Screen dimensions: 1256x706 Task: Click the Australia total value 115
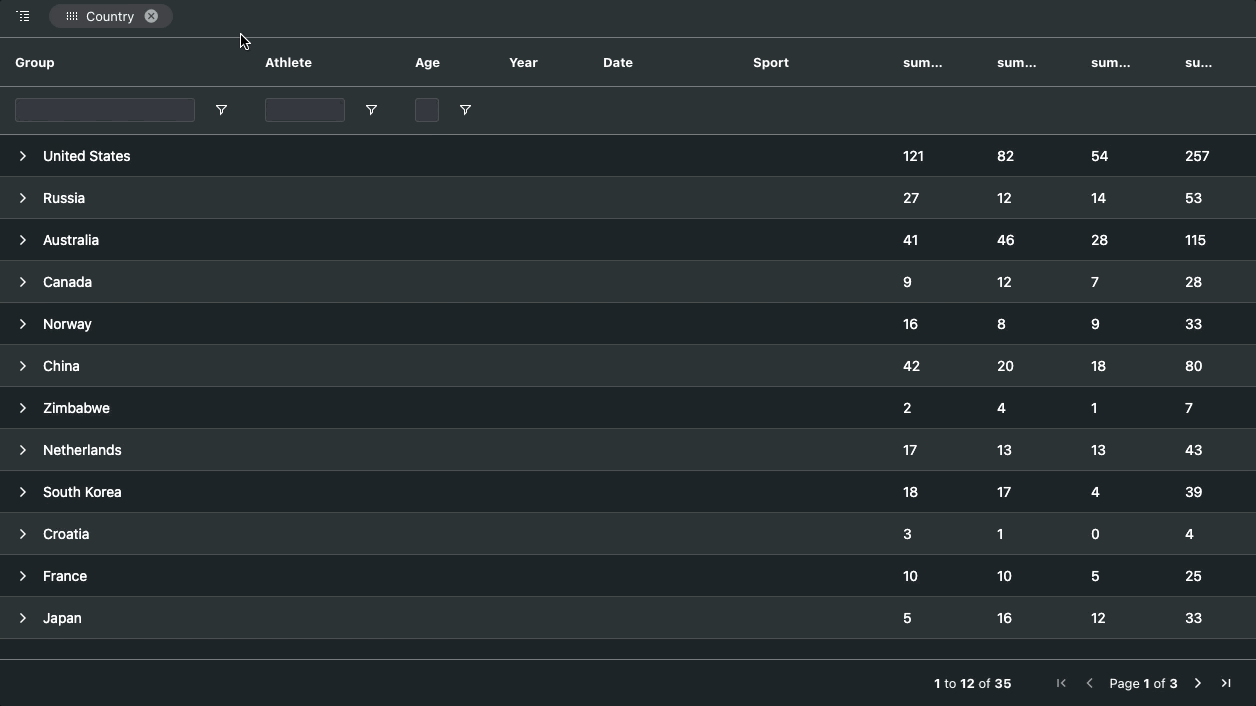tap(1195, 240)
